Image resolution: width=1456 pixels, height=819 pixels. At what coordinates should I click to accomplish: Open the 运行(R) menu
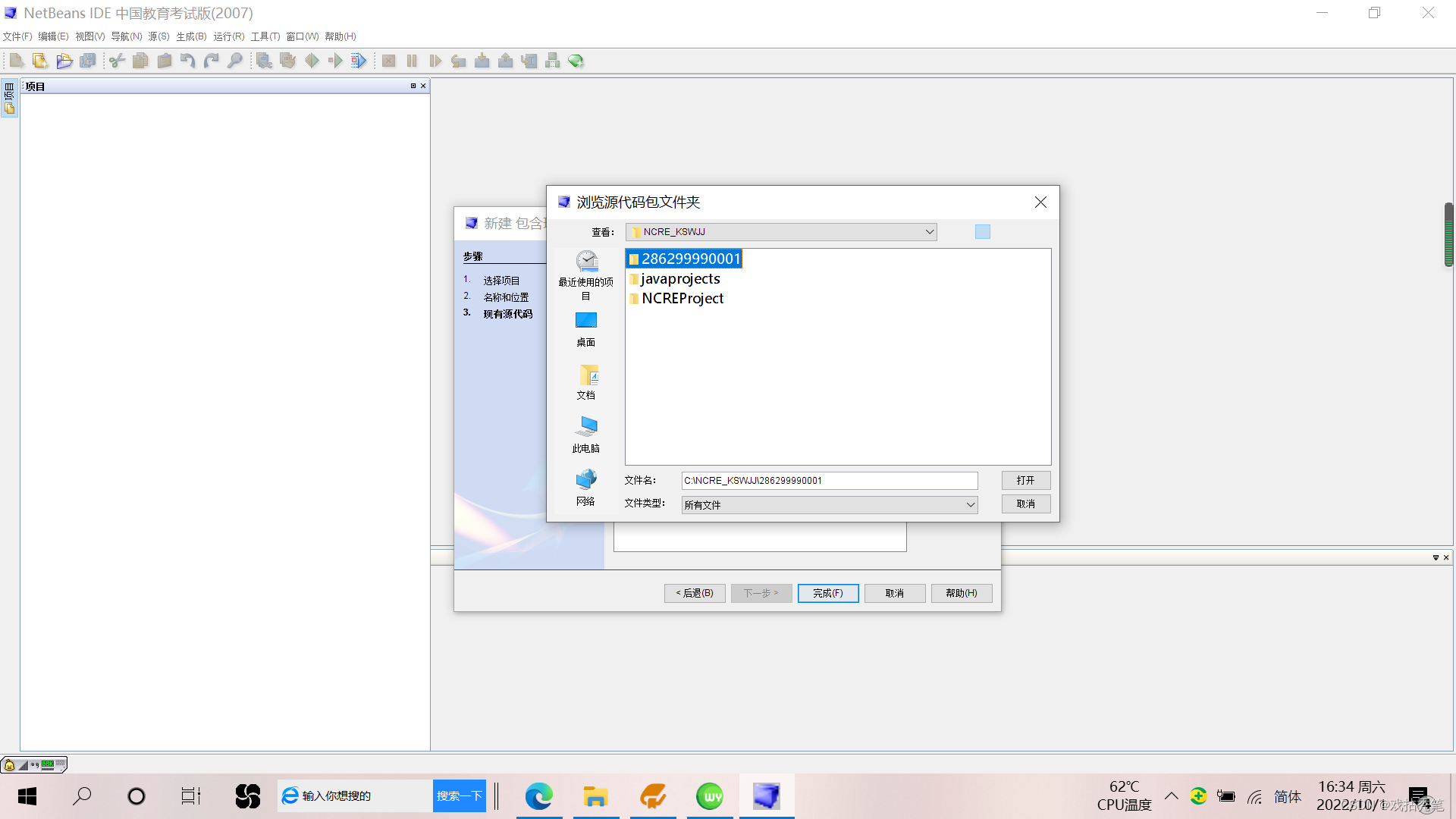pos(228,36)
